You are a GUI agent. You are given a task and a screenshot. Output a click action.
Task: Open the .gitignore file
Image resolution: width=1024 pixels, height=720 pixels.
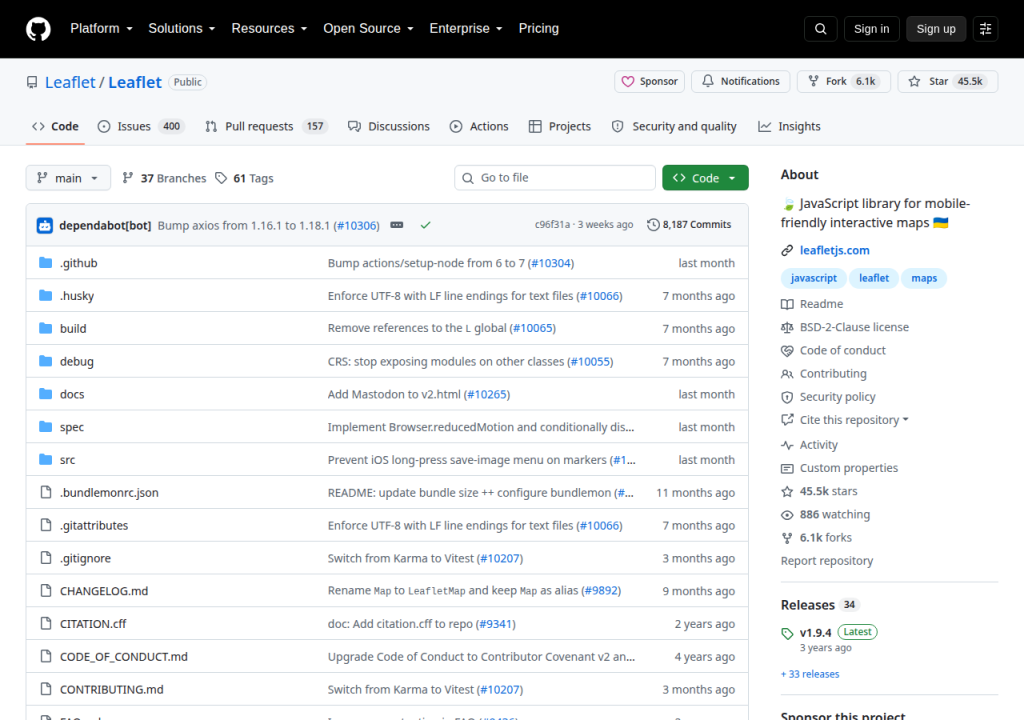point(86,558)
